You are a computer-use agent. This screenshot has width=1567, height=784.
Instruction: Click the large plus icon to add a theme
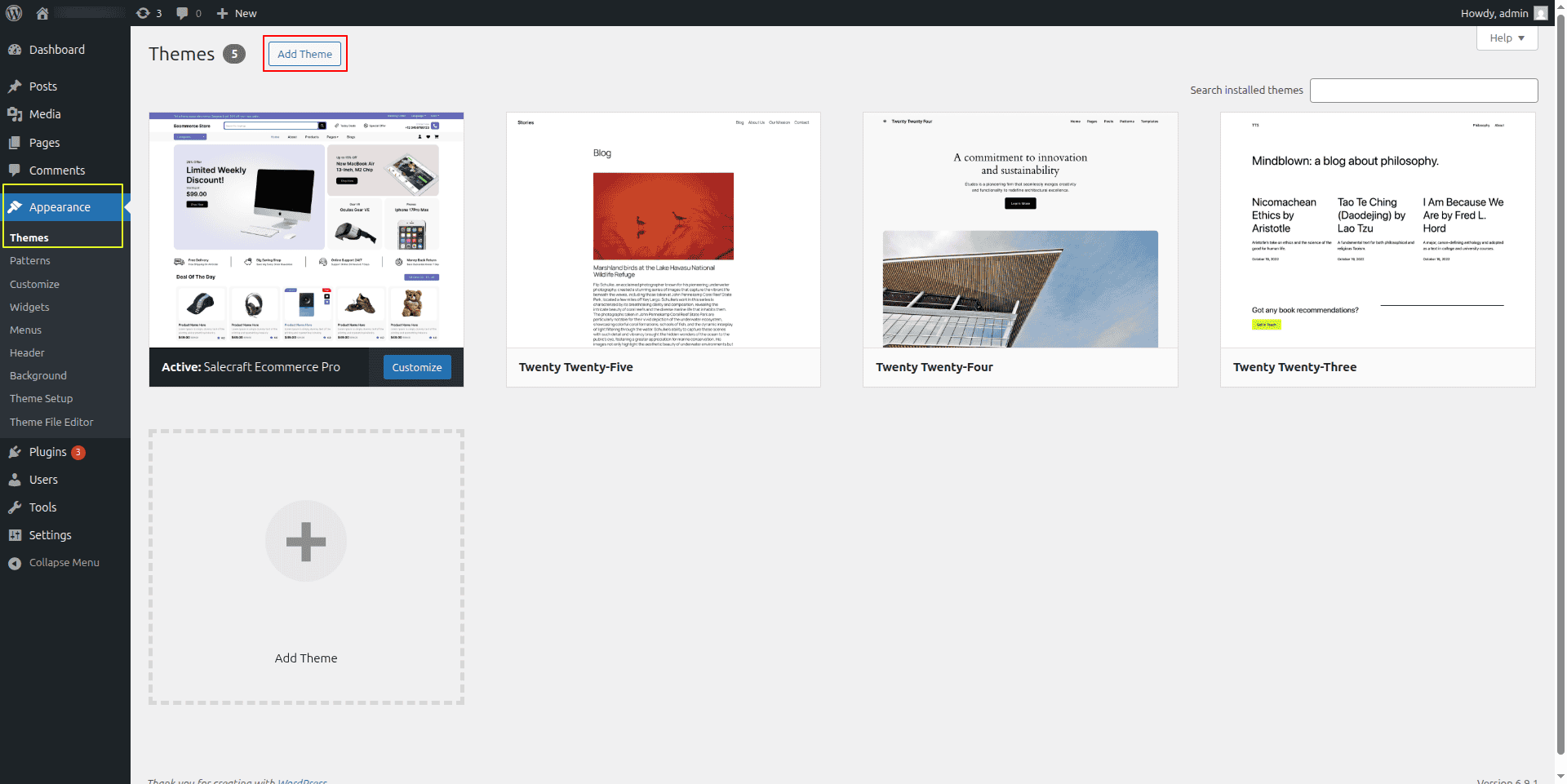[x=306, y=542]
